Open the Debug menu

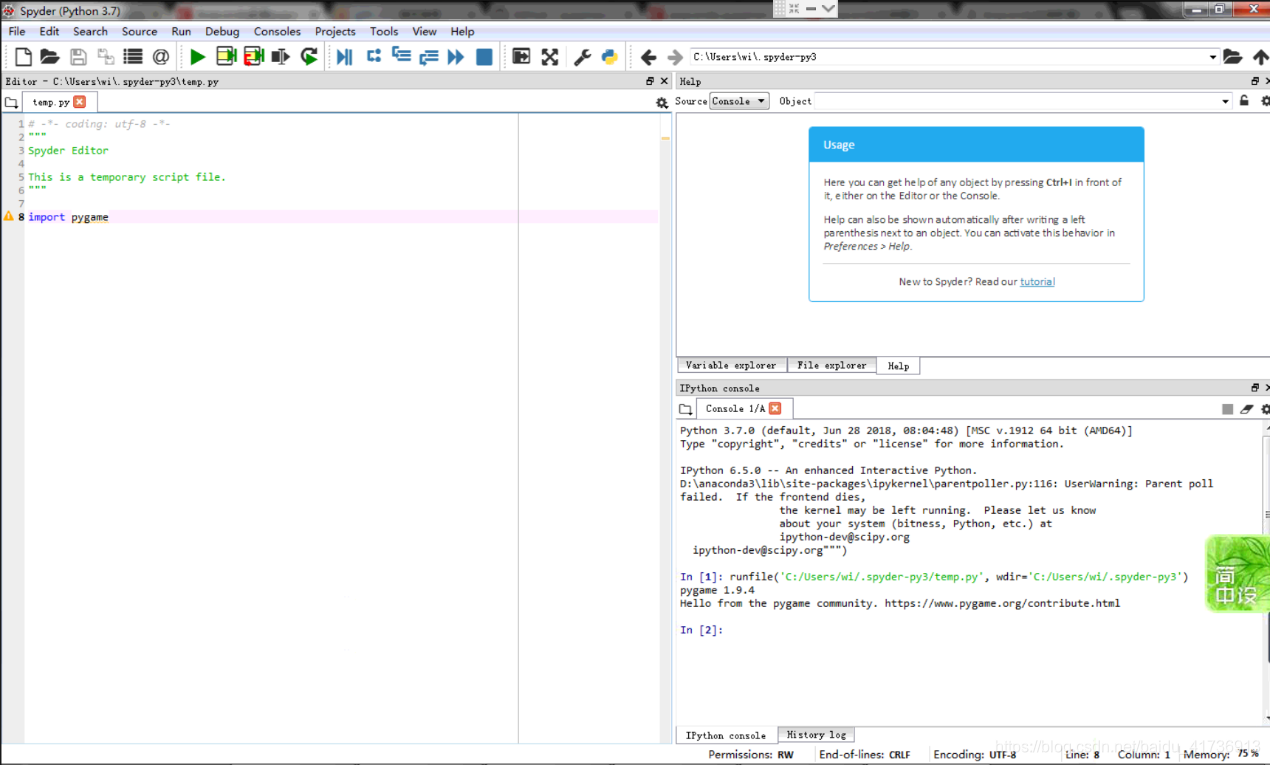pyautogui.click(x=222, y=31)
